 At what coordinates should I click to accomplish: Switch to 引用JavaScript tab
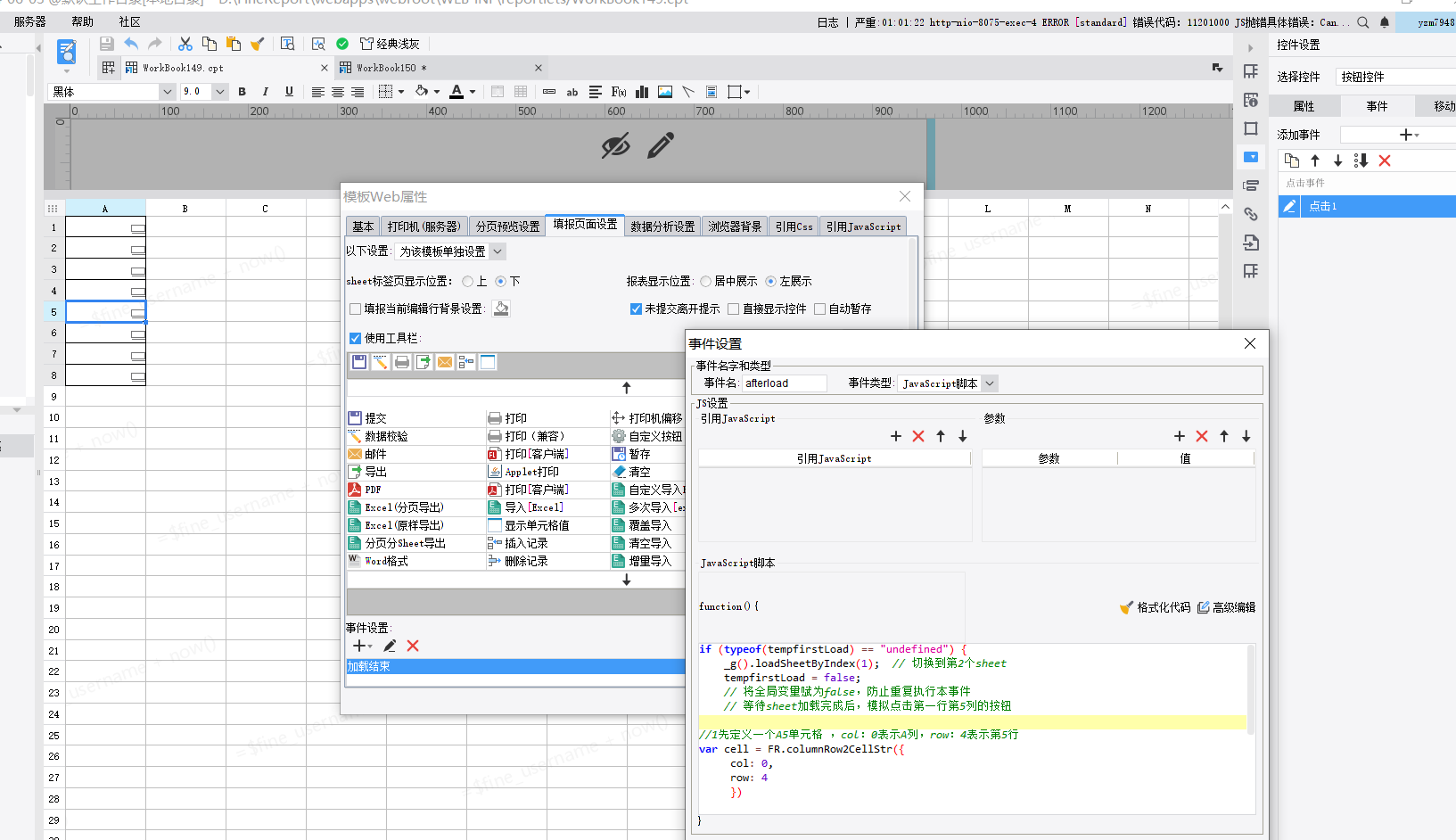pos(863,226)
